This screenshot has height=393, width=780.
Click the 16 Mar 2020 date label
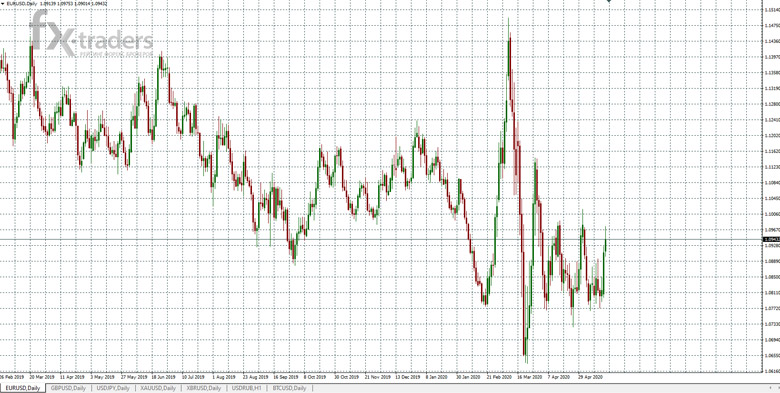pos(529,377)
